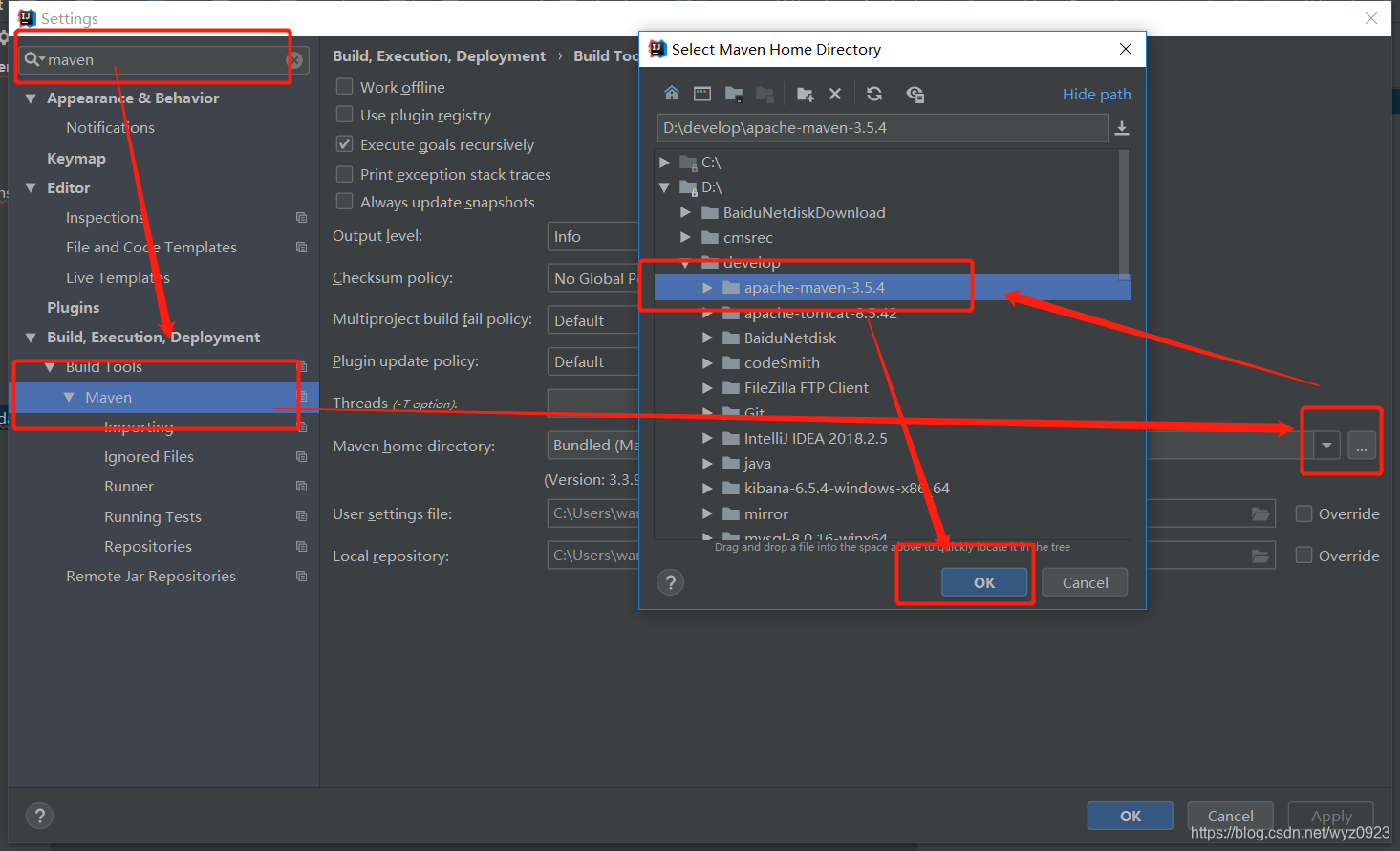Collapse Appearance & Behavior section
The width and height of the screenshot is (1400, 851).
click(x=31, y=98)
